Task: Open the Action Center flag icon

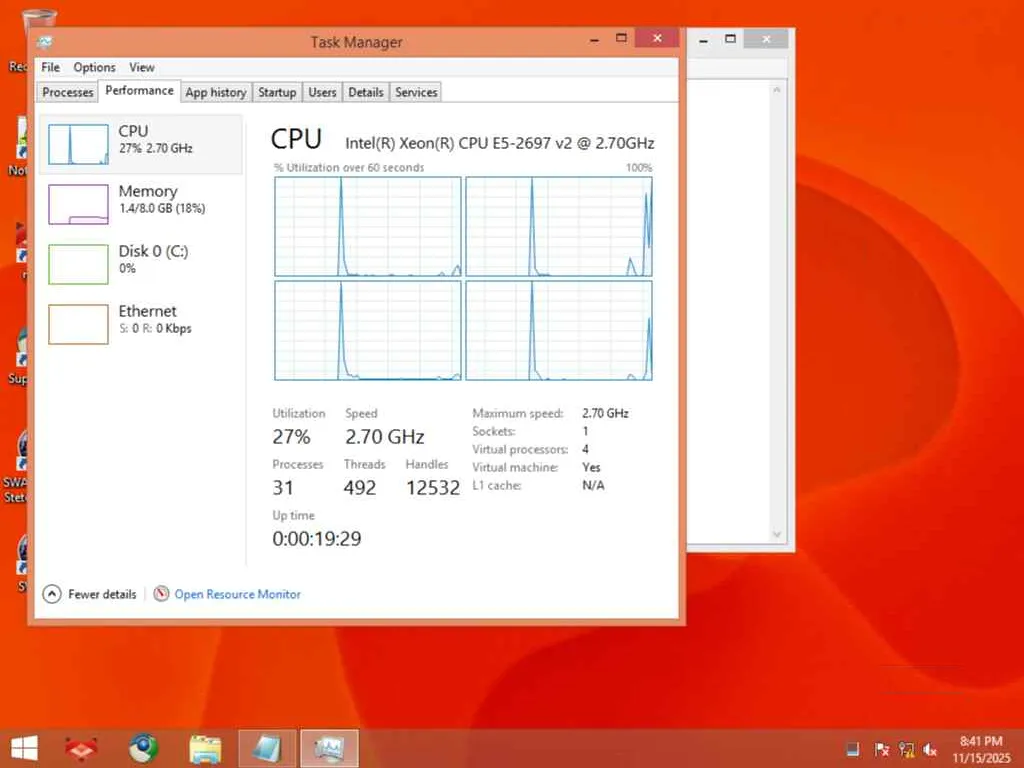Action: (x=882, y=750)
